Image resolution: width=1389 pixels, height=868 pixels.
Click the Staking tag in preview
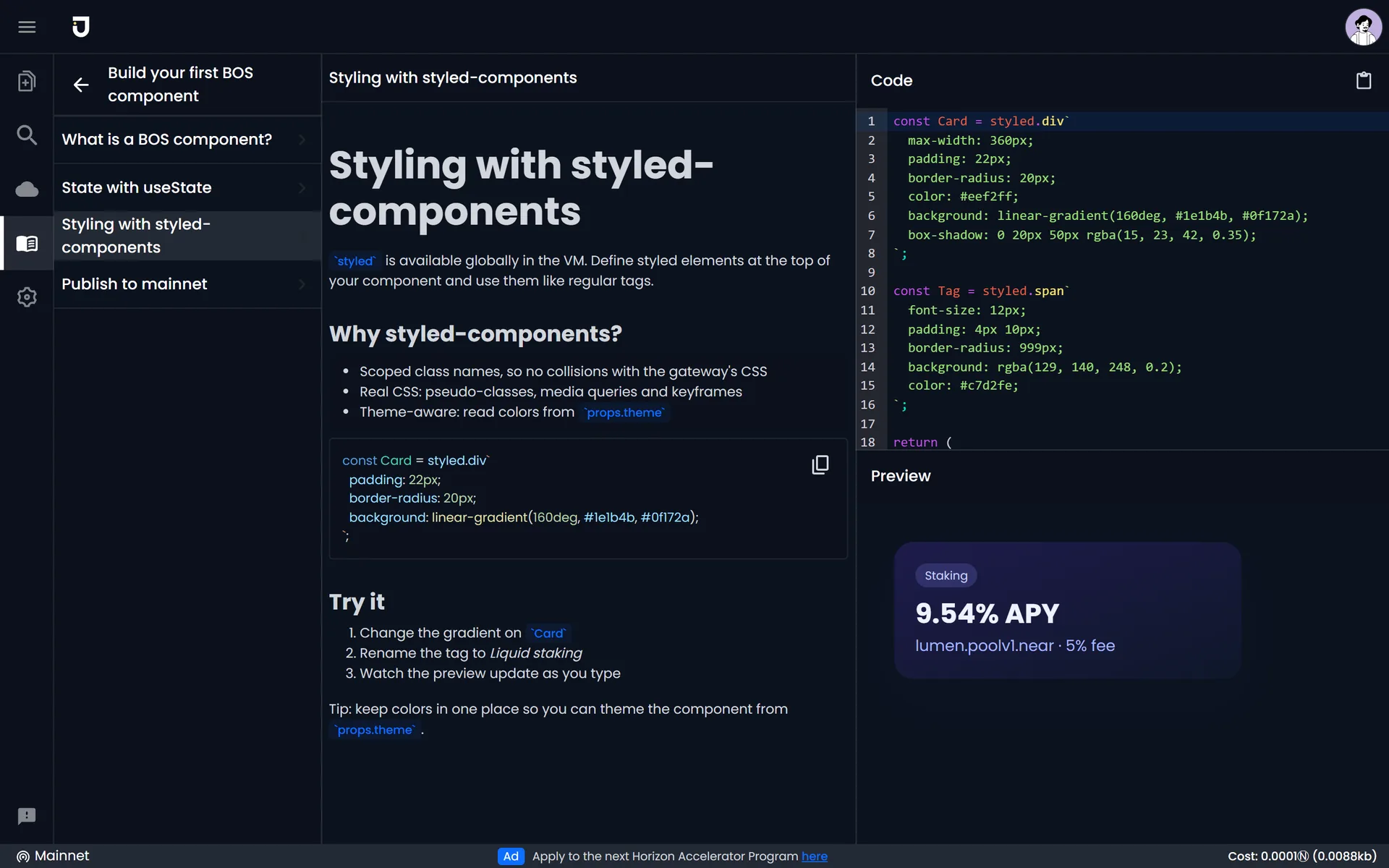(946, 576)
